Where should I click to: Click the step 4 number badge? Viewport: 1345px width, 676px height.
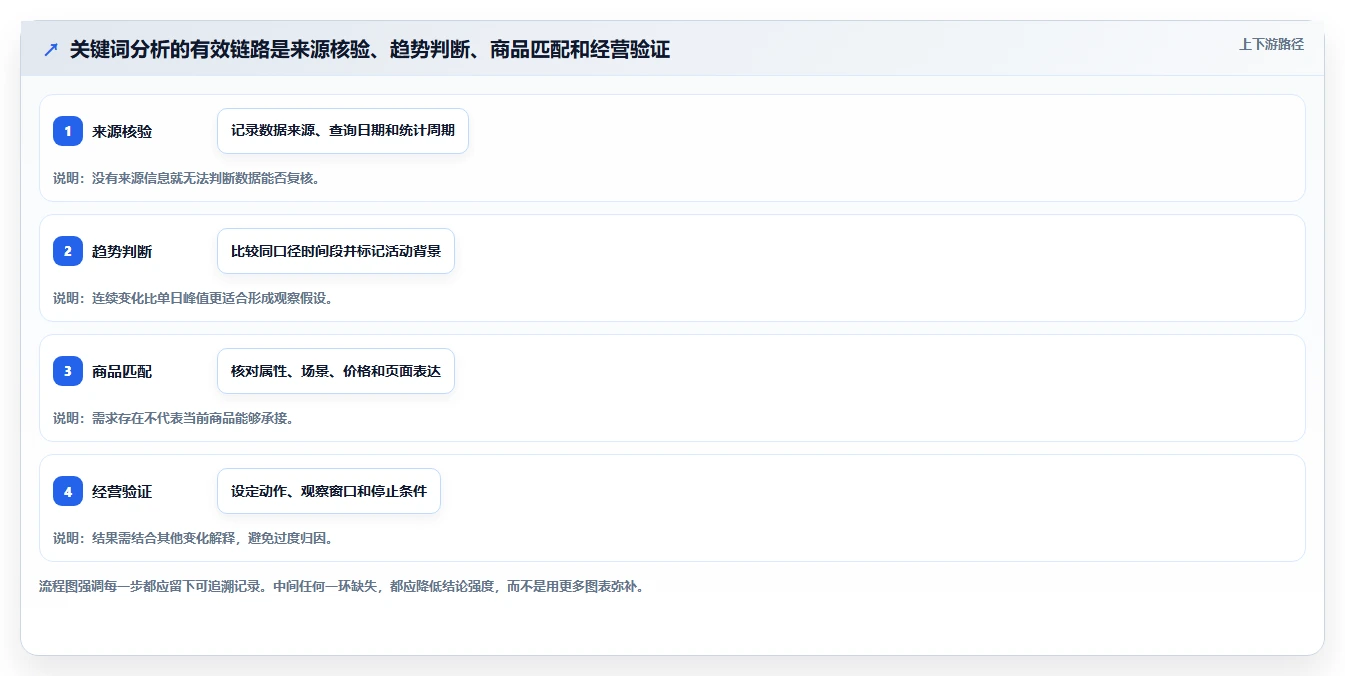pos(68,491)
